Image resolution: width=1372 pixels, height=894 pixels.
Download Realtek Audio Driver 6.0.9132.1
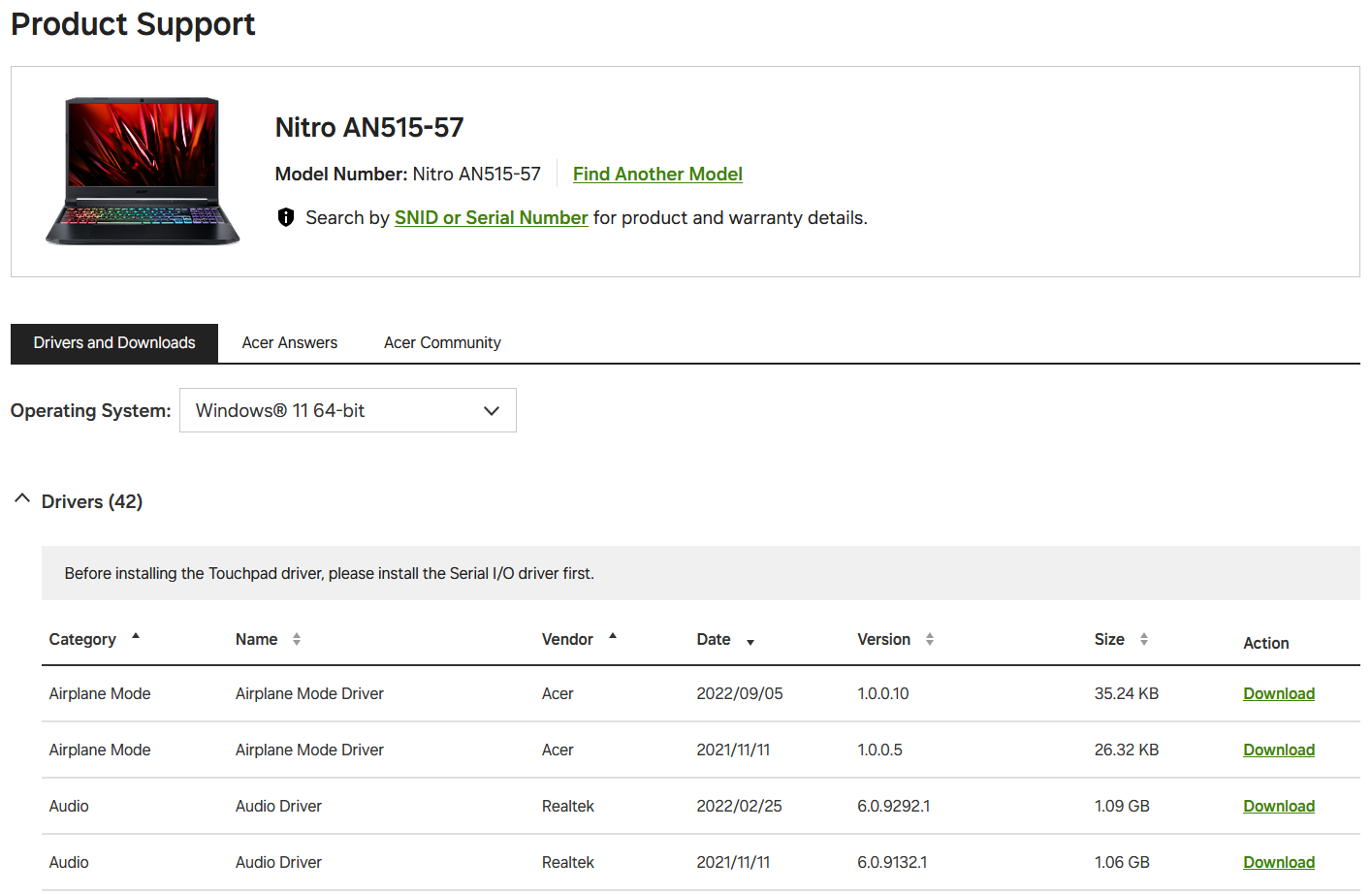(1279, 863)
